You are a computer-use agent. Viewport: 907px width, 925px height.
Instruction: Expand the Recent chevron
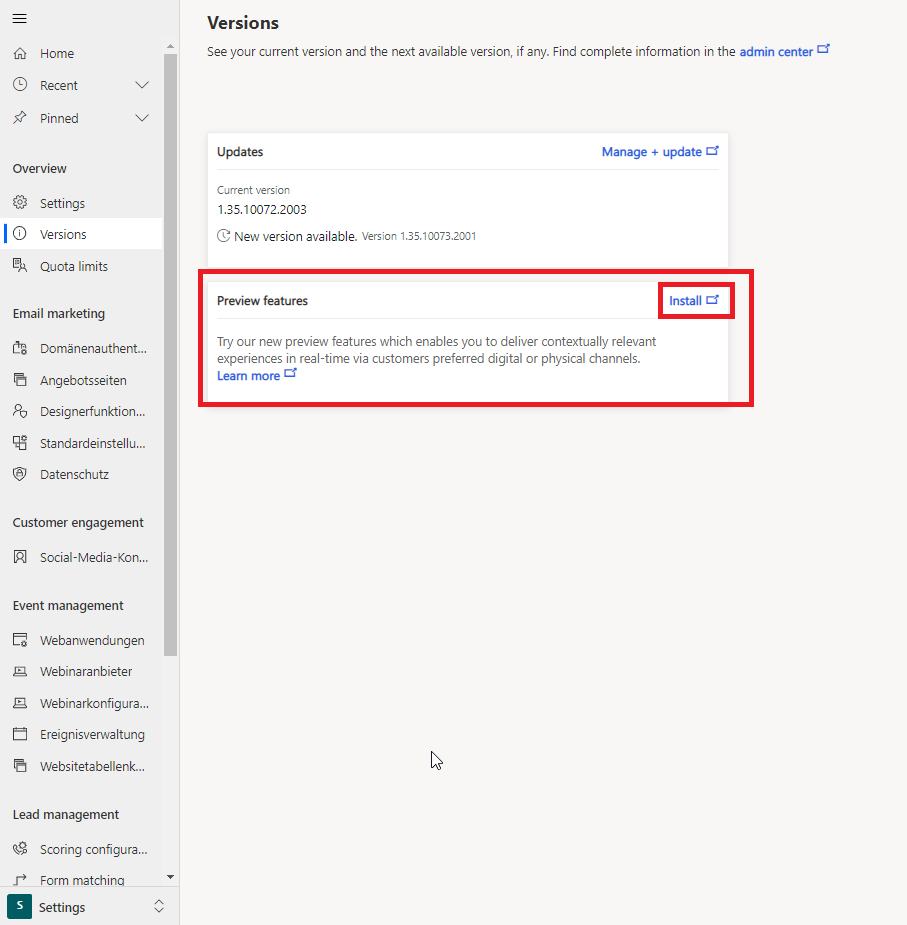(x=142, y=86)
